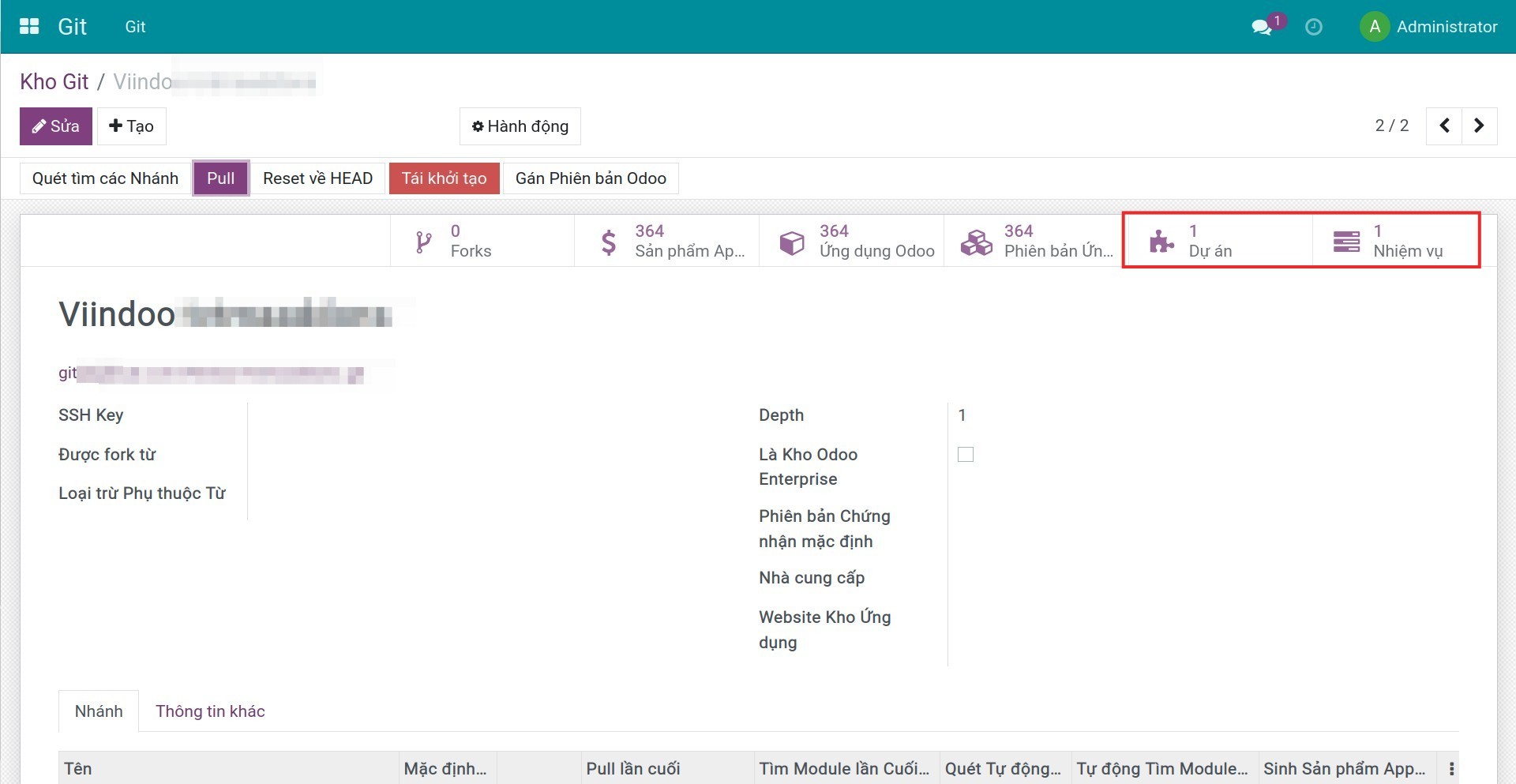Open column options kebab menu
Viewport: 1516px width, 784px height.
tap(1451, 768)
